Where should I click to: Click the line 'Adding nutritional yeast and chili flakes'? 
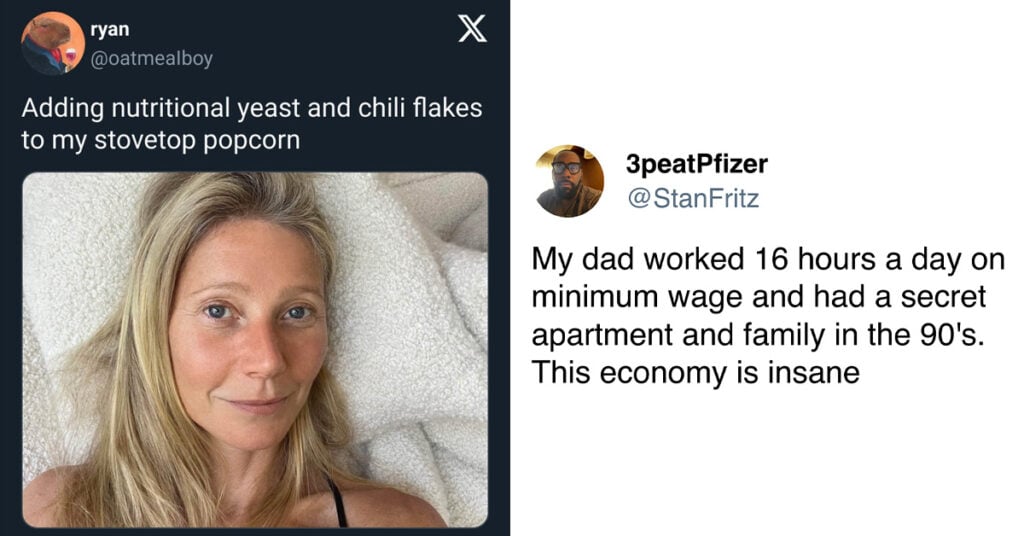pyautogui.click(x=252, y=108)
